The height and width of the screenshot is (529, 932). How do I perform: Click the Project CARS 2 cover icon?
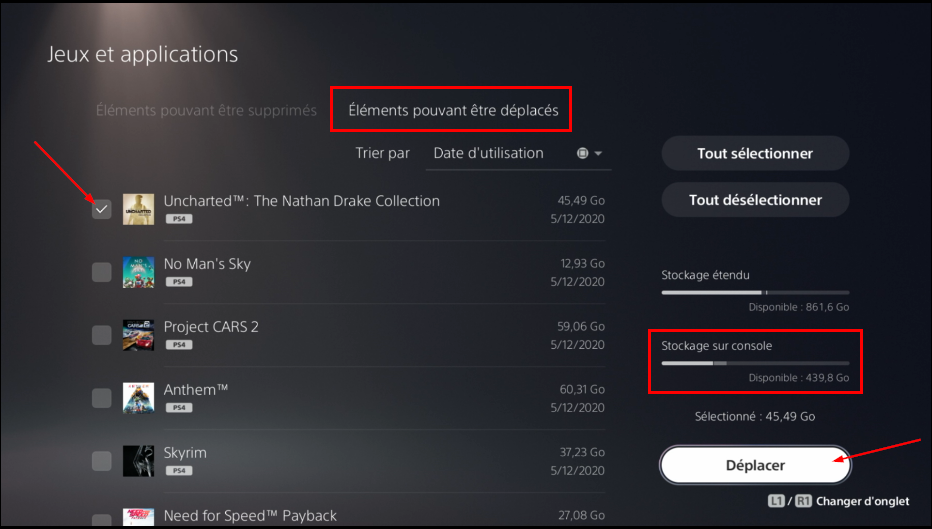point(138,335)
